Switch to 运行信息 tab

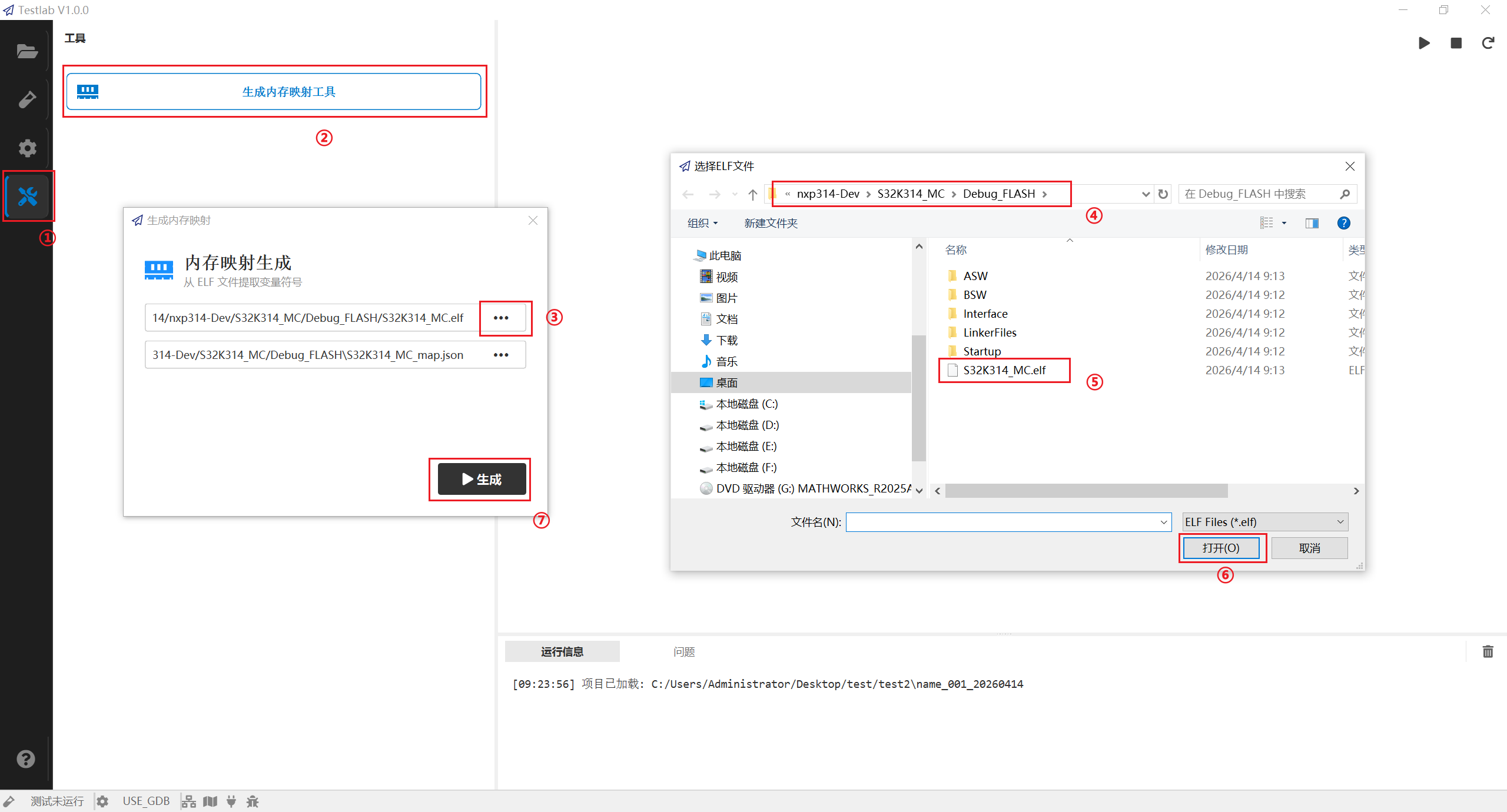(x=562, y=651)
